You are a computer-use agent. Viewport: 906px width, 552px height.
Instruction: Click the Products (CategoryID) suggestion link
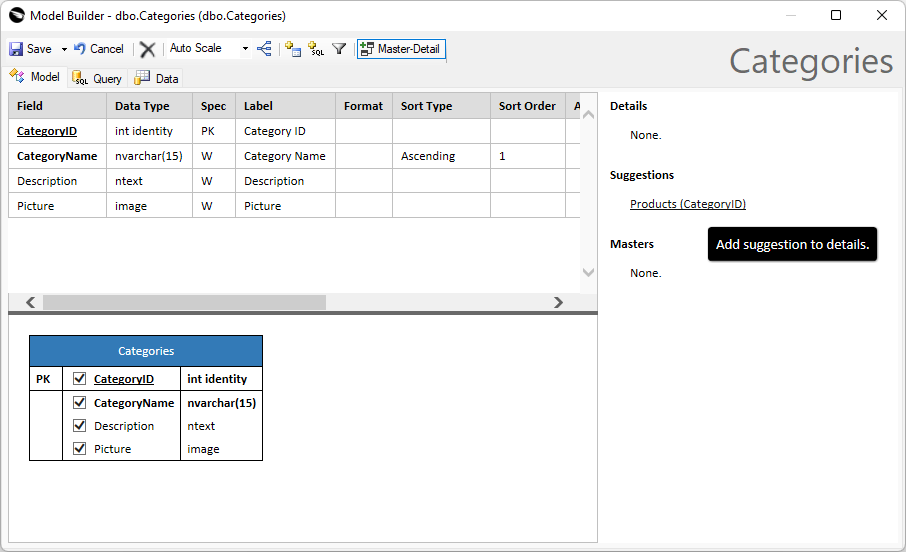pyautogui.click(x=687, y=204)
